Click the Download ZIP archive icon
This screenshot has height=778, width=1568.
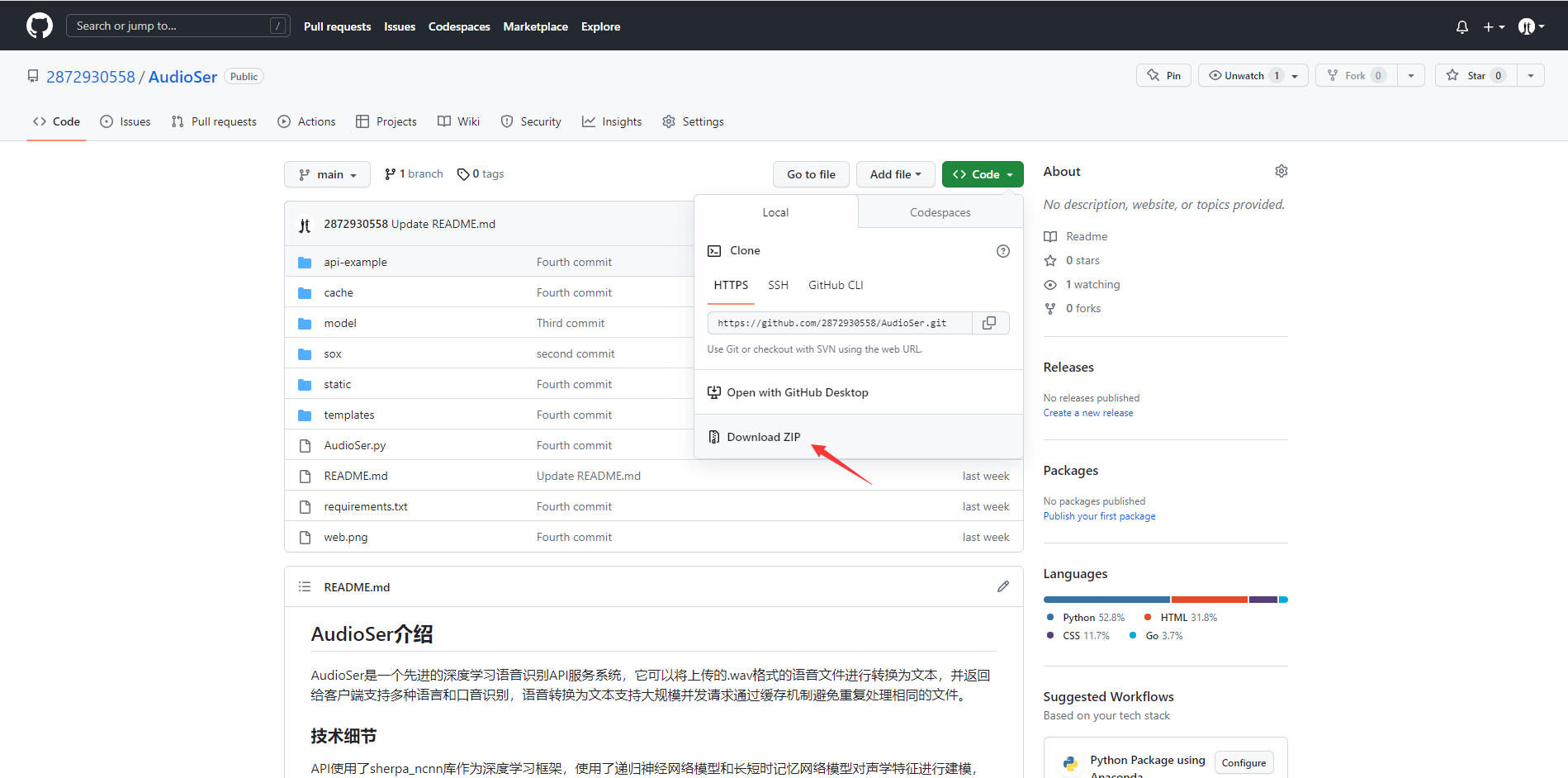(x=714, y=437)
